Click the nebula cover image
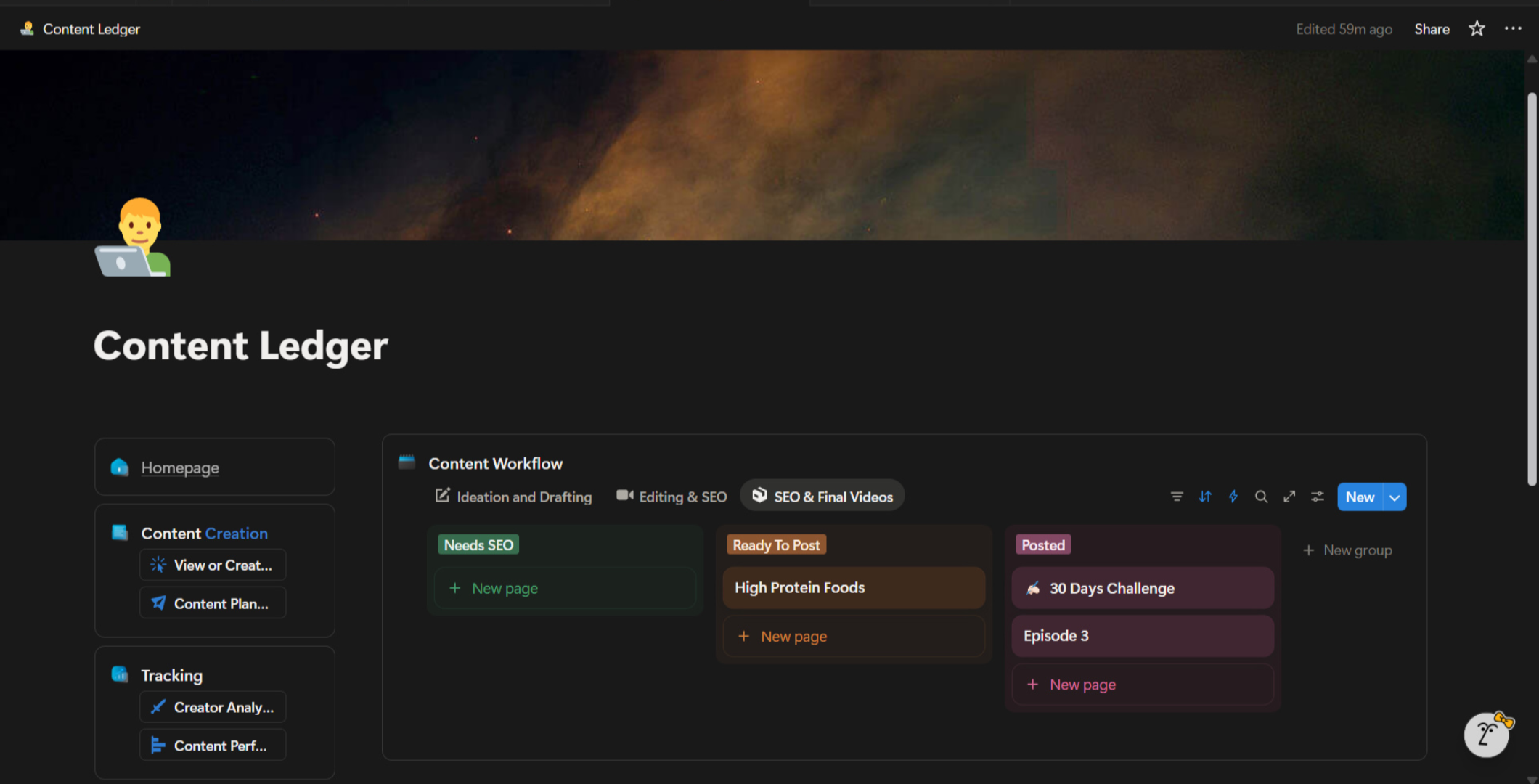 tap(762, 145)
